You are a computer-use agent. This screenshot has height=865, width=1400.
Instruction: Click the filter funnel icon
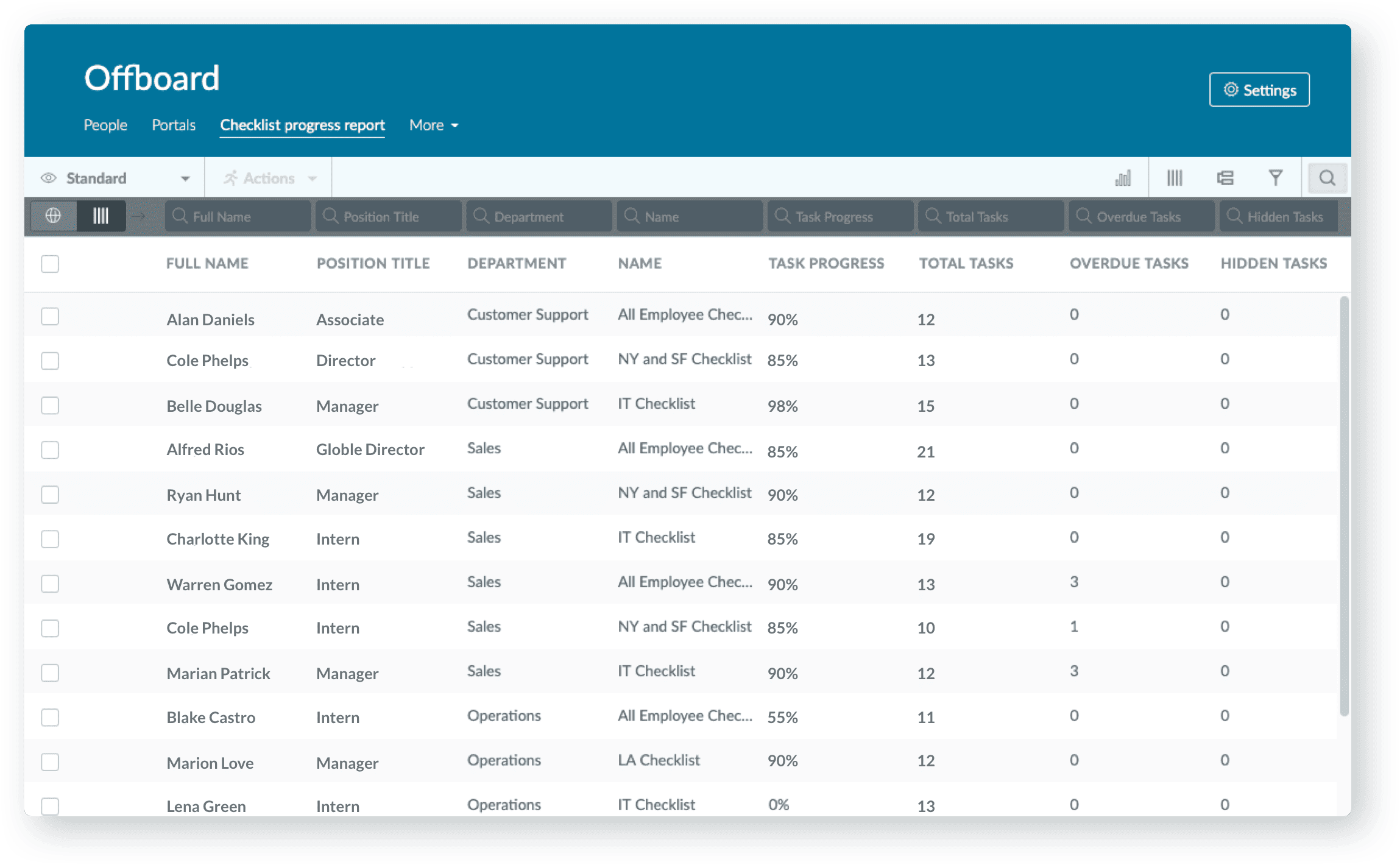(x=1276, y=177)
